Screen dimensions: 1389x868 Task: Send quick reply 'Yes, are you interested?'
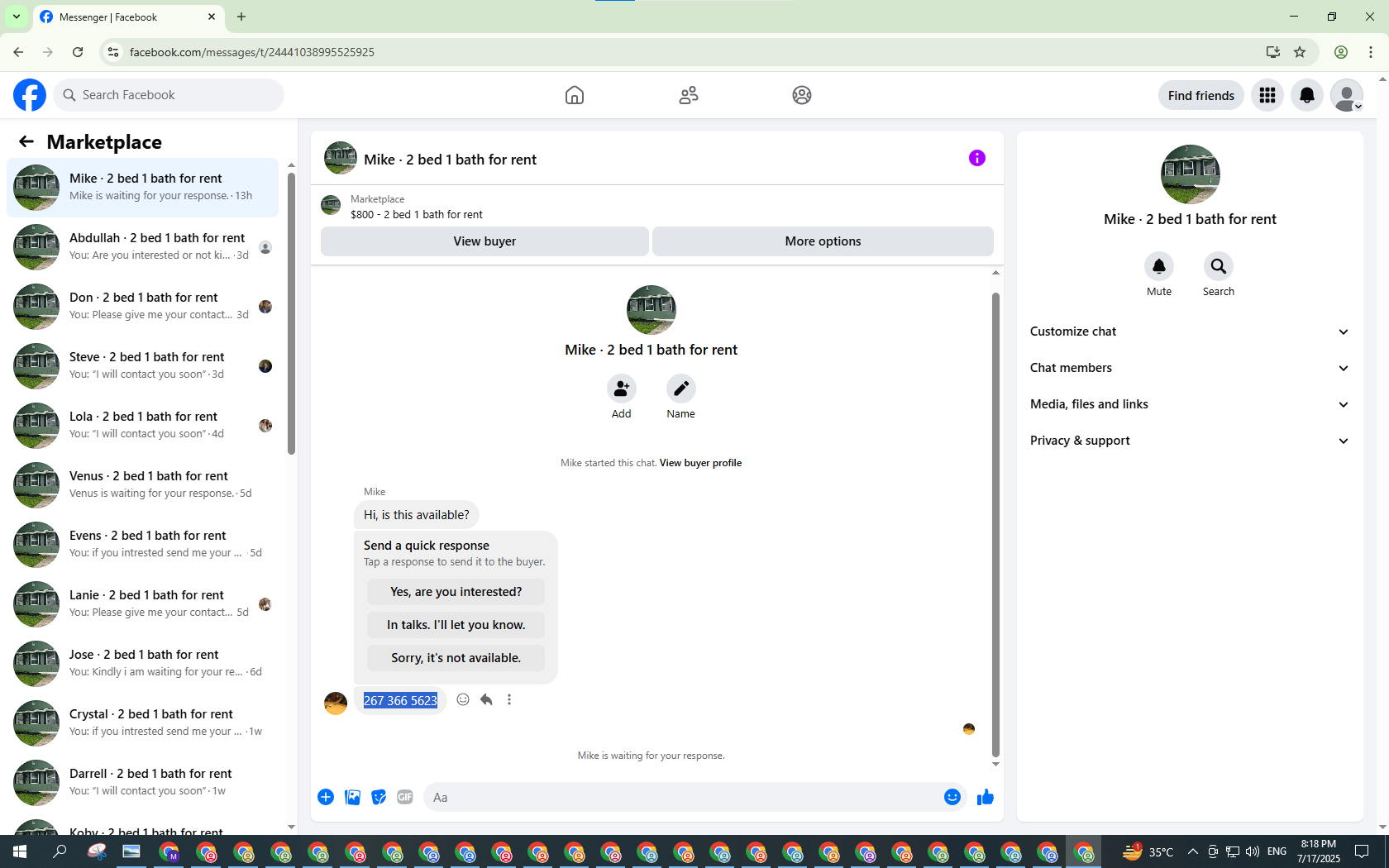click(x=456, y=592)
